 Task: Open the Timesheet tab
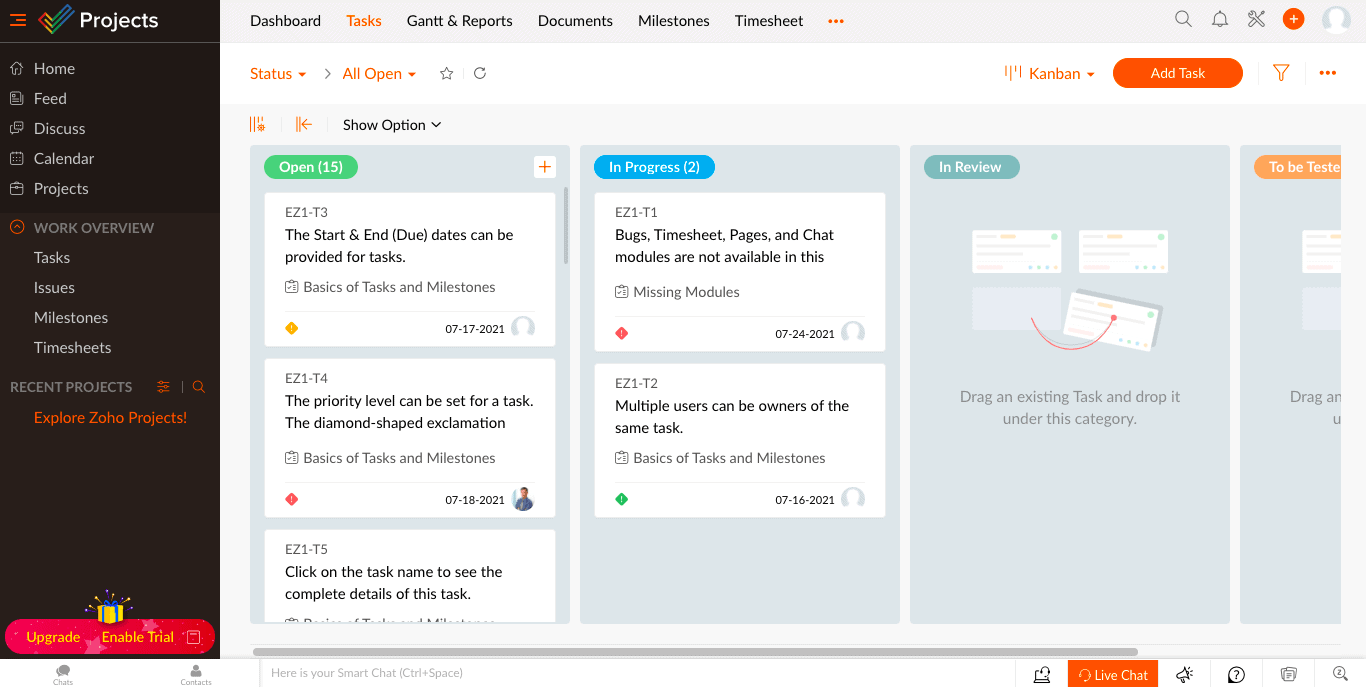click(x=769, y=20)
